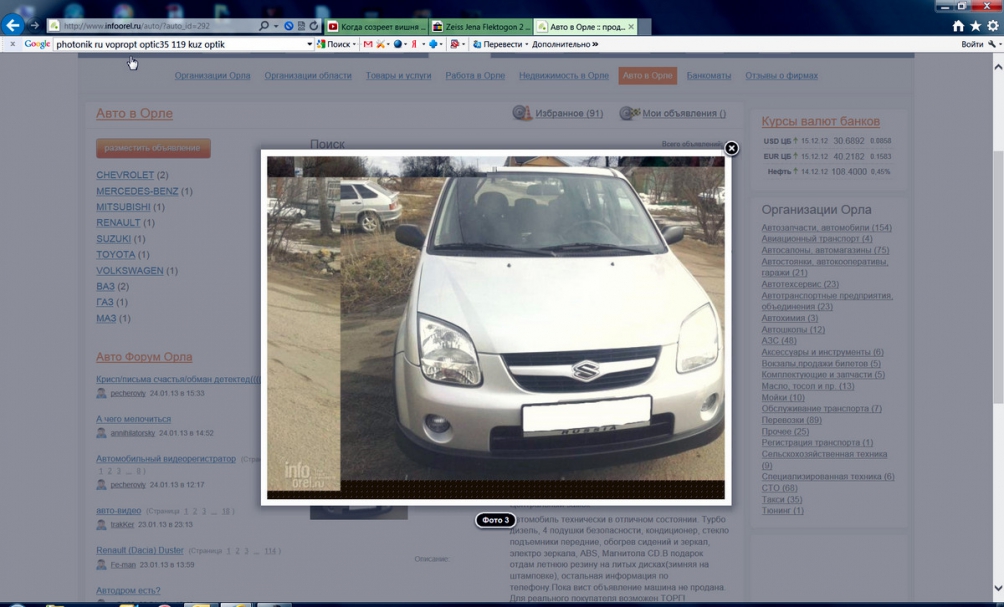Open the browser Home page icon
The width and height of the screenshot is (1004, 607).
[x=958, y=26]
